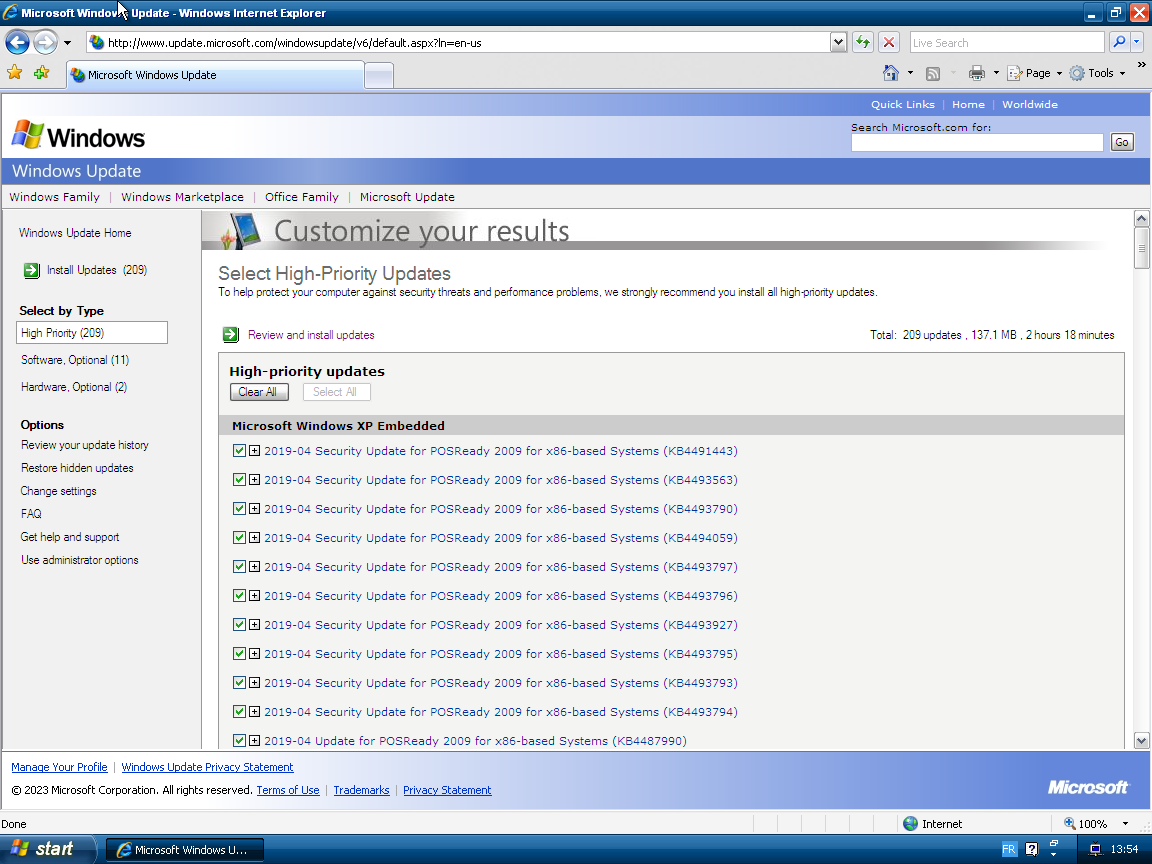Viewport: 1152px width, 864px height.
Task: Click the Refresh page icon
Action: (863, 42)
